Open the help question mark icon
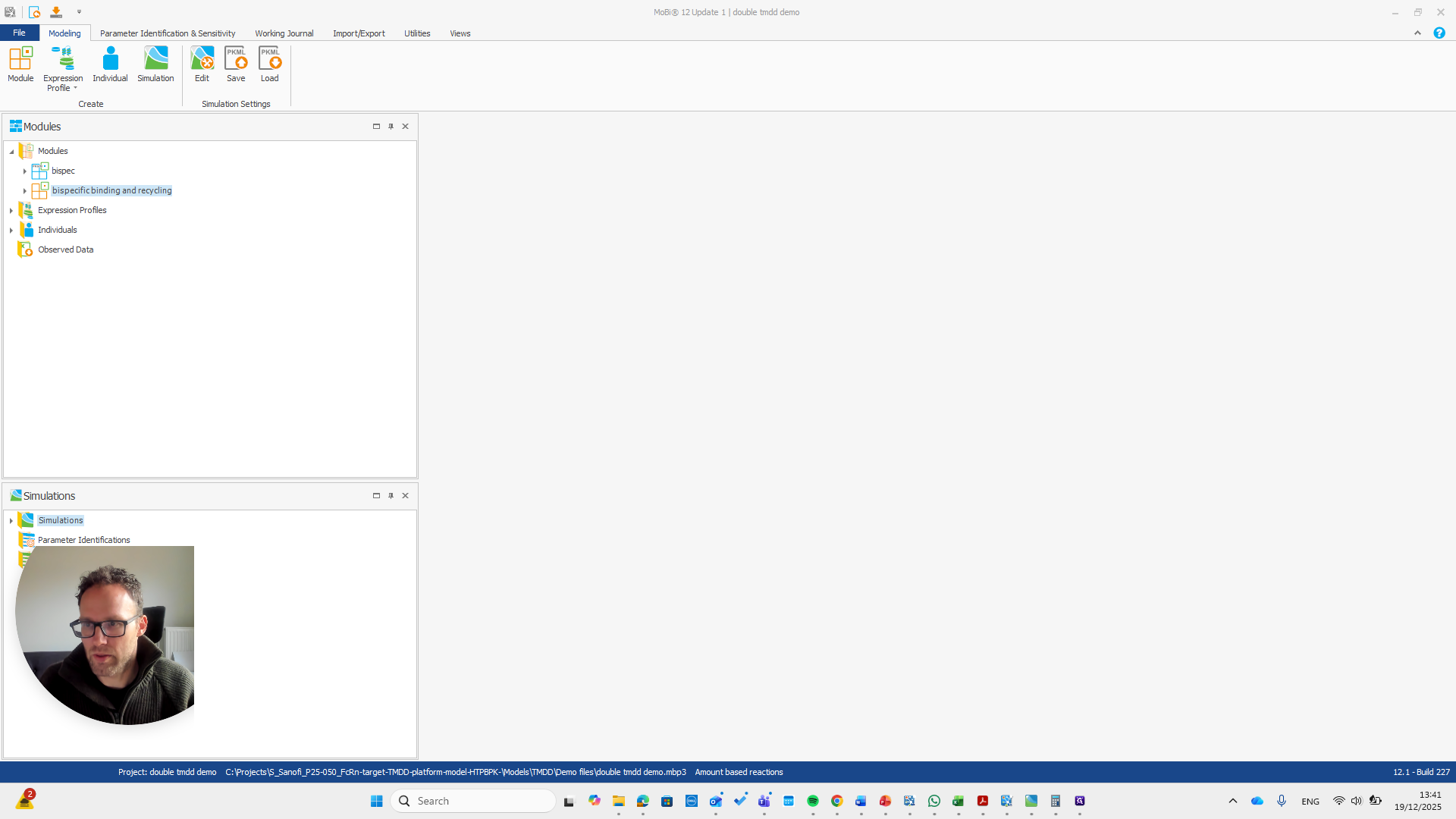The height and width of the screenshot is (819, 1456). coord(1439,33)
